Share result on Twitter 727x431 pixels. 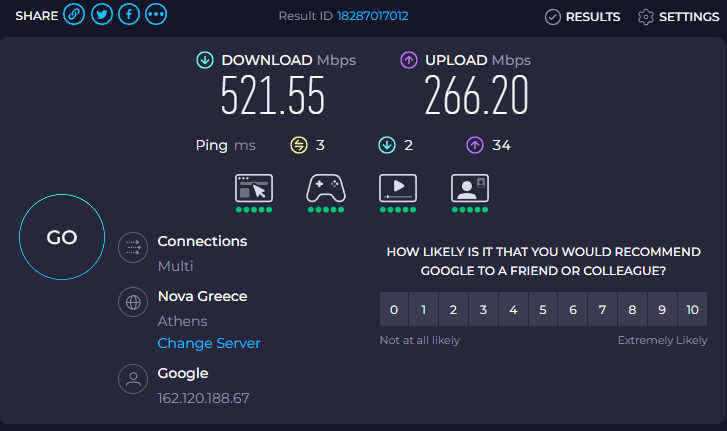101,14
